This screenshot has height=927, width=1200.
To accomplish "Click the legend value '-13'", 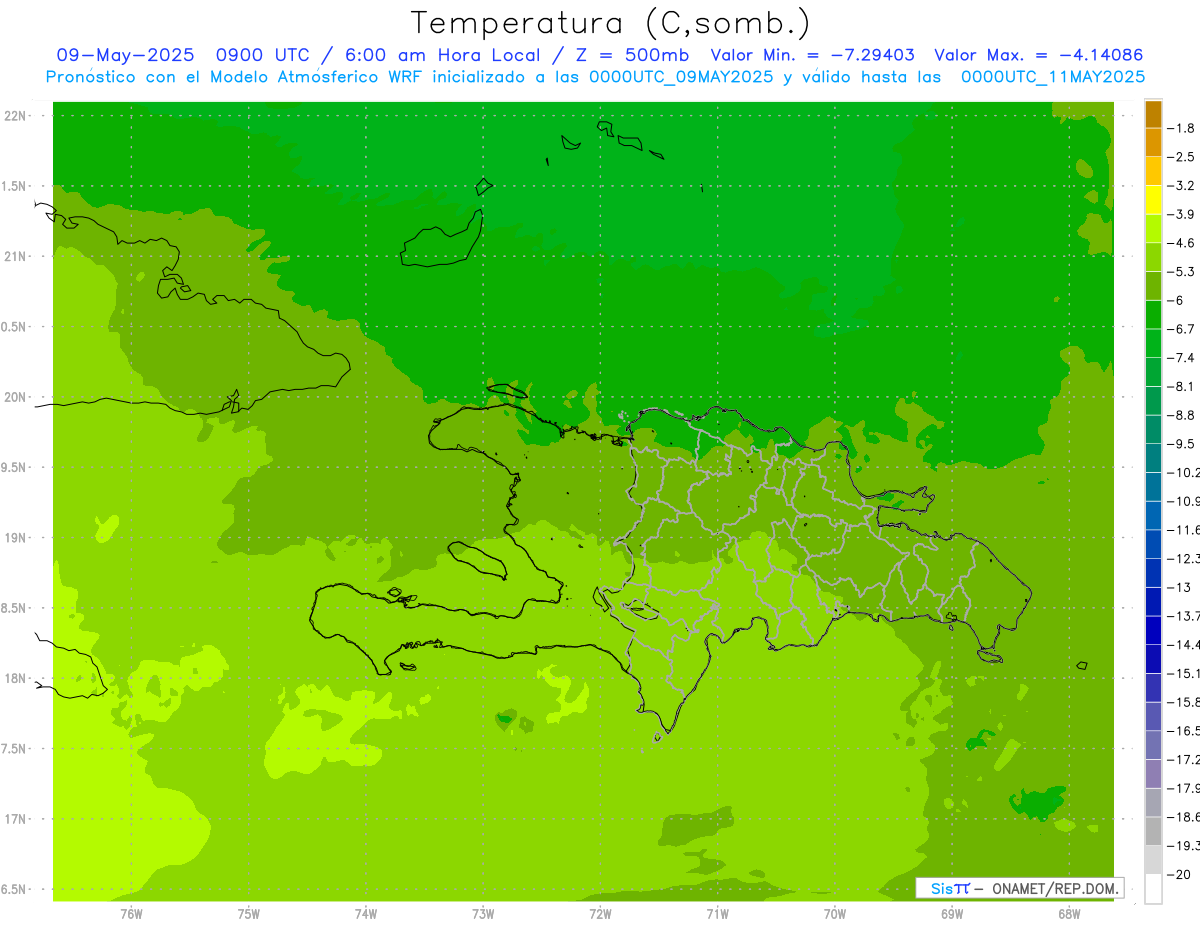I will pos(1180,587).
